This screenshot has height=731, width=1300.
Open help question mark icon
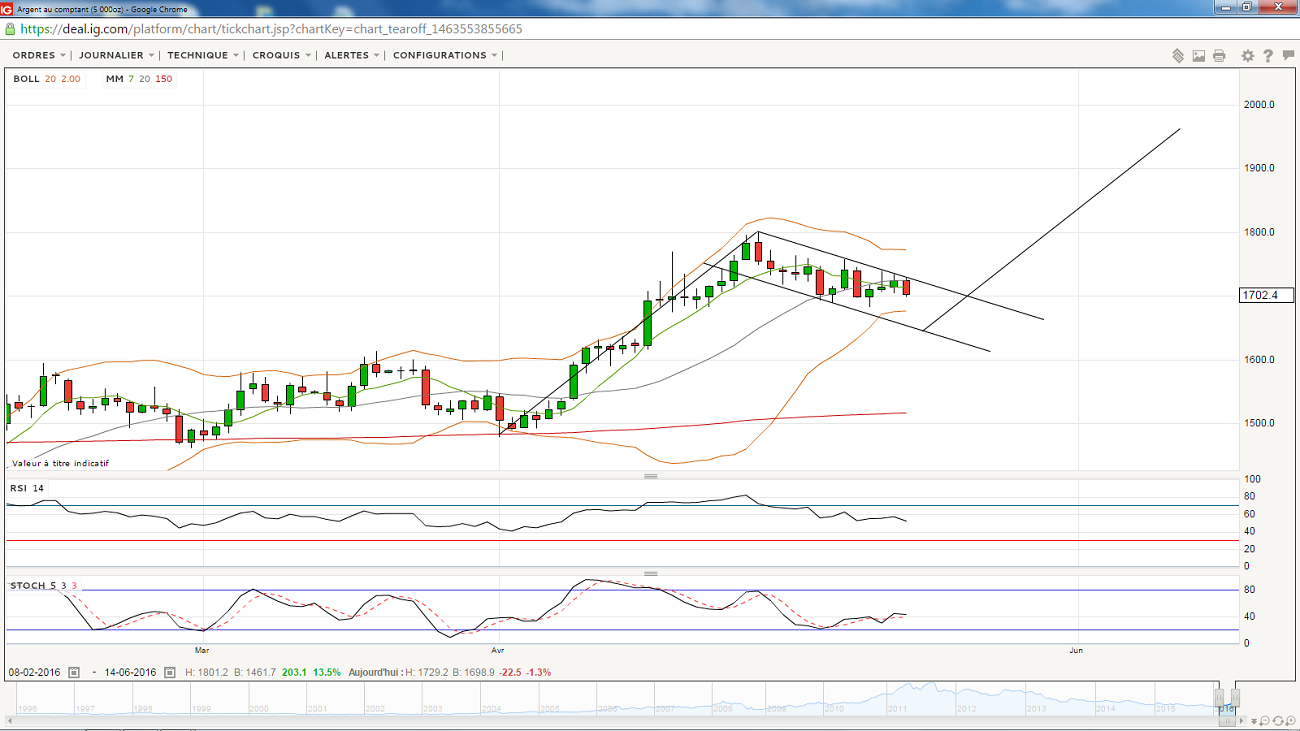(1268, 56)
